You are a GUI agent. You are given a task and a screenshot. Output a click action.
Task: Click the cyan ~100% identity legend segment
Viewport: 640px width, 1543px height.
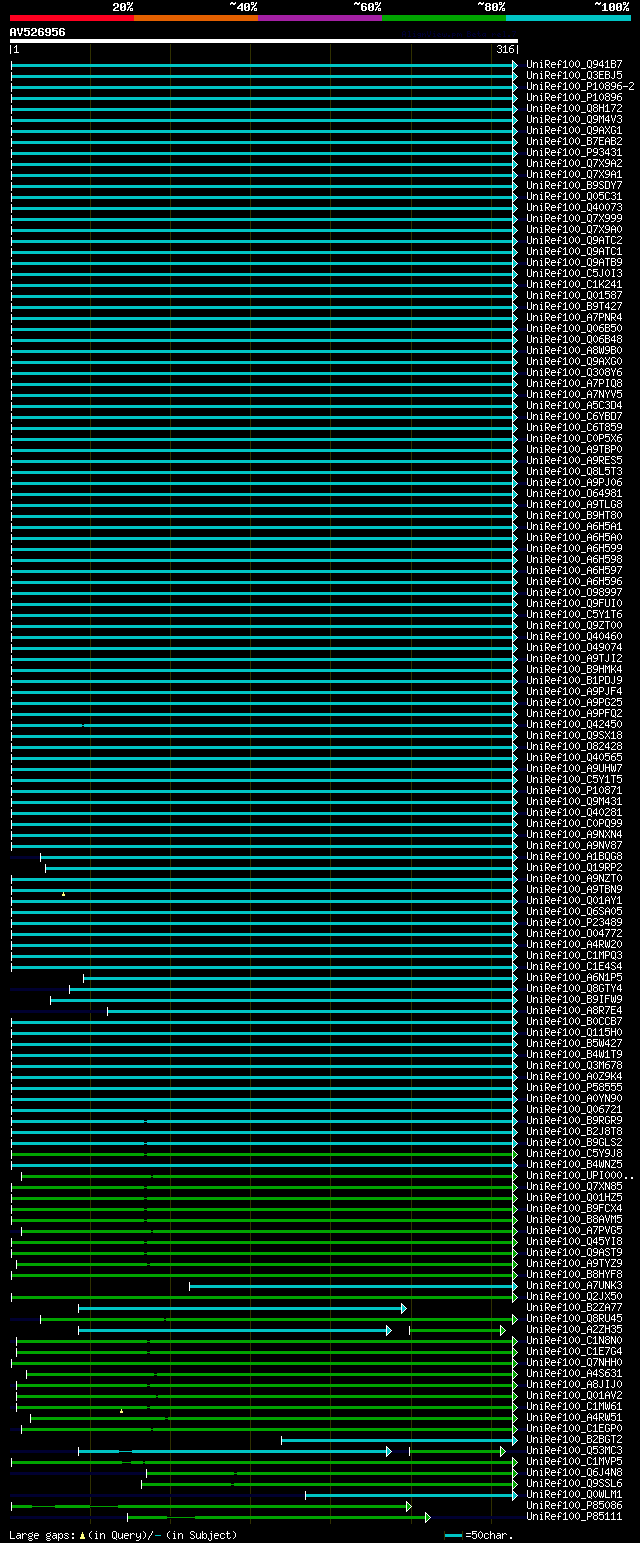point(567,18)
